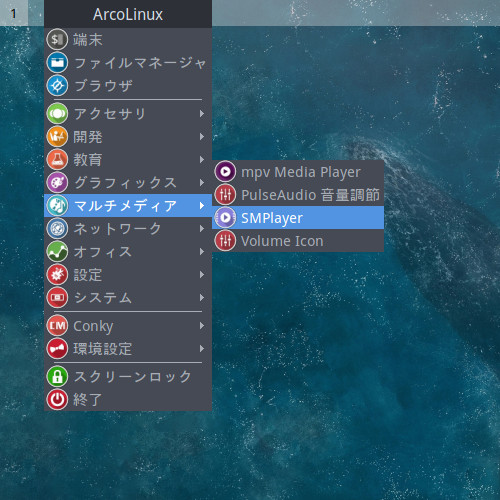Launch ファイルマネージャ from the menu

[x=128, y=62]
